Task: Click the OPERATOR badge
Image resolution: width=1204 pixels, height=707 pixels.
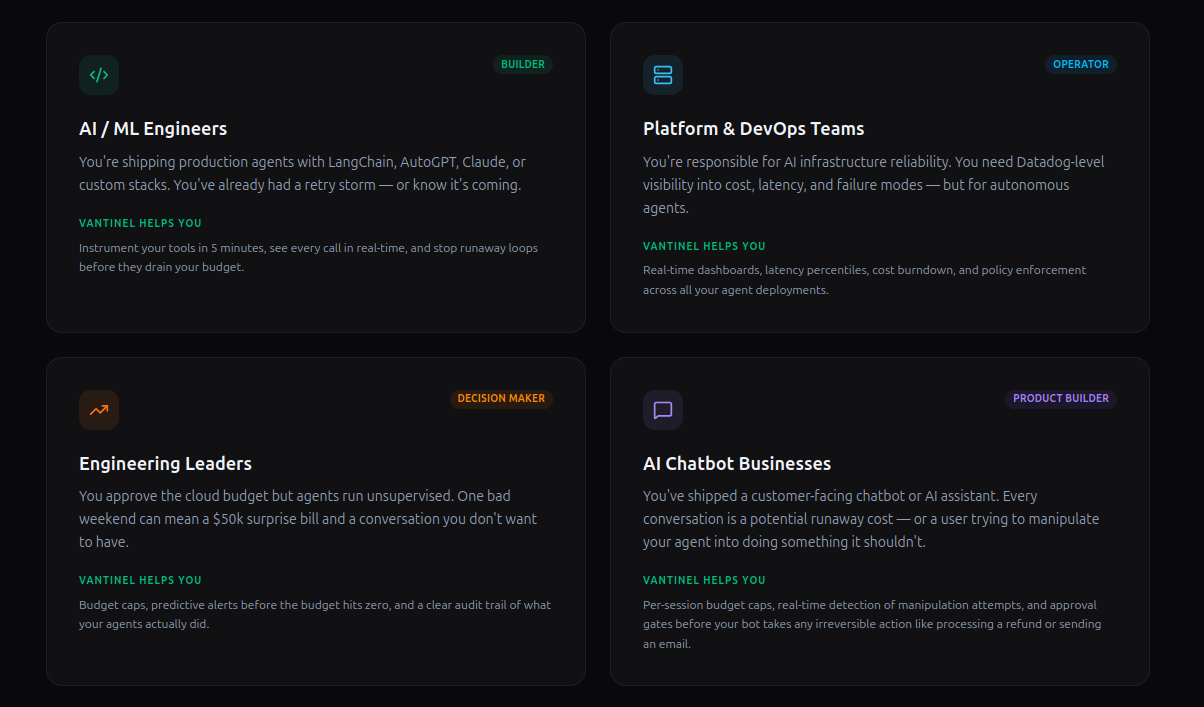Action: (x=1081, y=64)
